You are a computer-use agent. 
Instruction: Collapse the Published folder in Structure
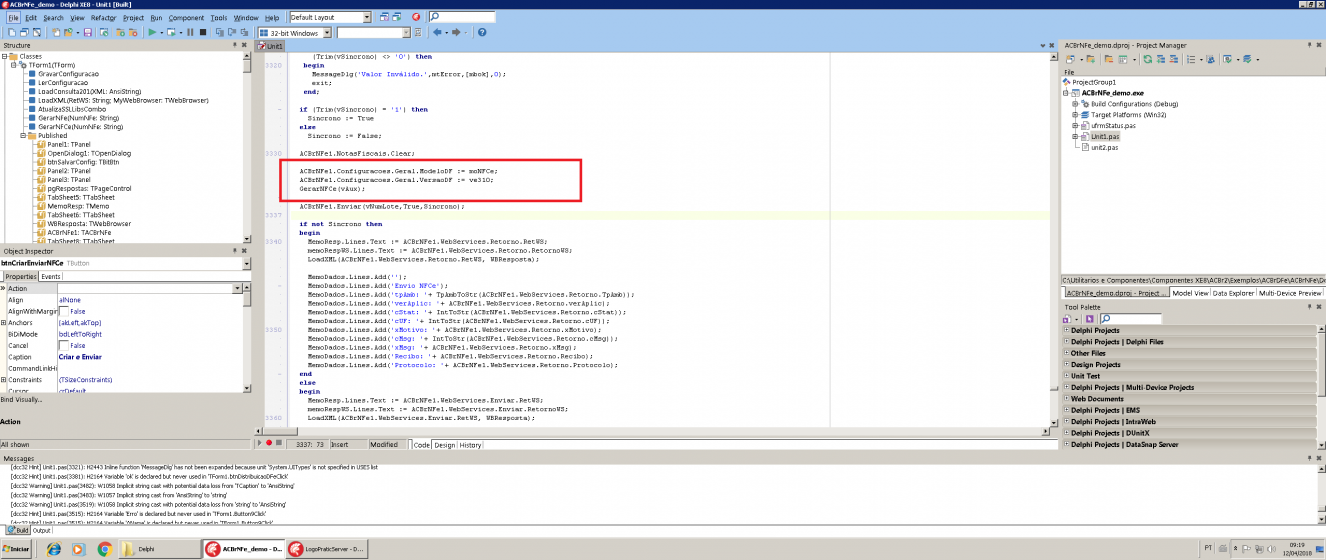pyautogui.click(x=24, y=136)
